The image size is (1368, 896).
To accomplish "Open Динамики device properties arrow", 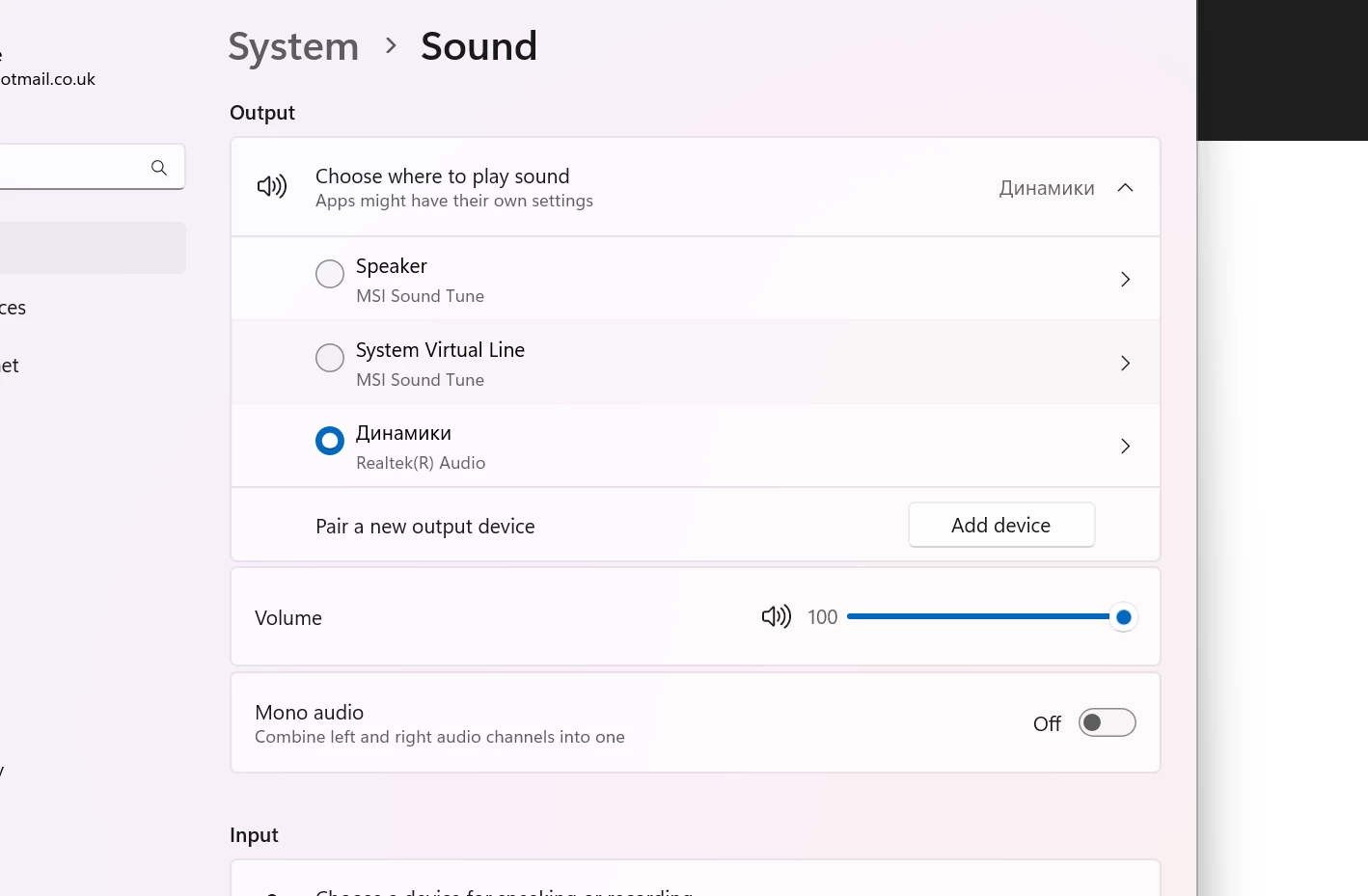I will coord(1125,447).
